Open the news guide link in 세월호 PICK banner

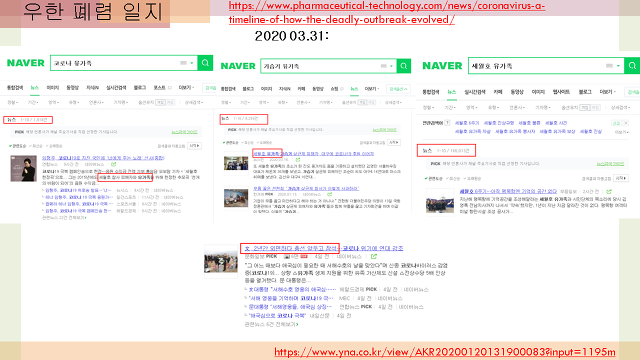[610, 164]
